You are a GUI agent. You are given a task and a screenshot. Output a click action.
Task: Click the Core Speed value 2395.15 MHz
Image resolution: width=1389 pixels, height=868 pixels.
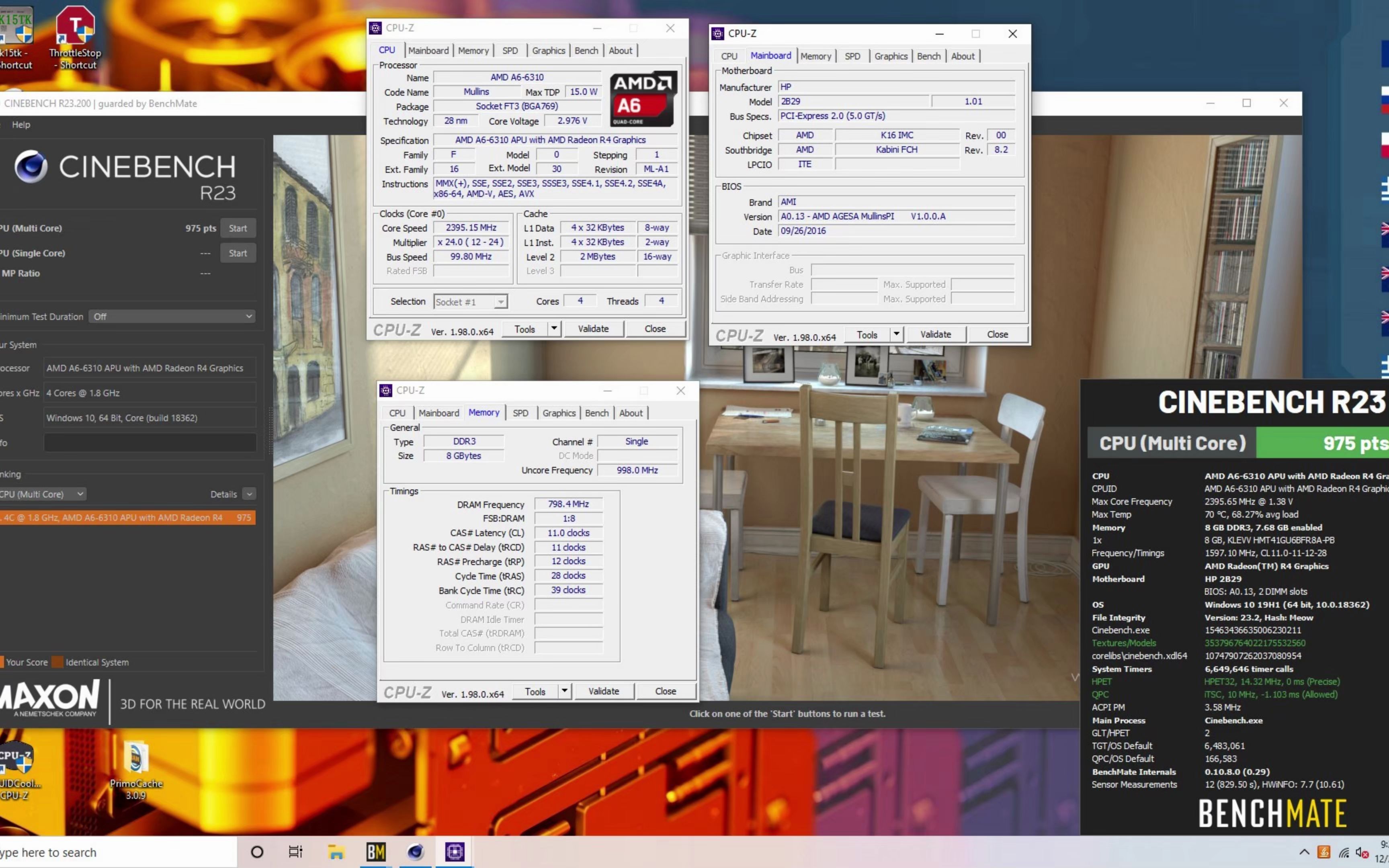(471, 228)
